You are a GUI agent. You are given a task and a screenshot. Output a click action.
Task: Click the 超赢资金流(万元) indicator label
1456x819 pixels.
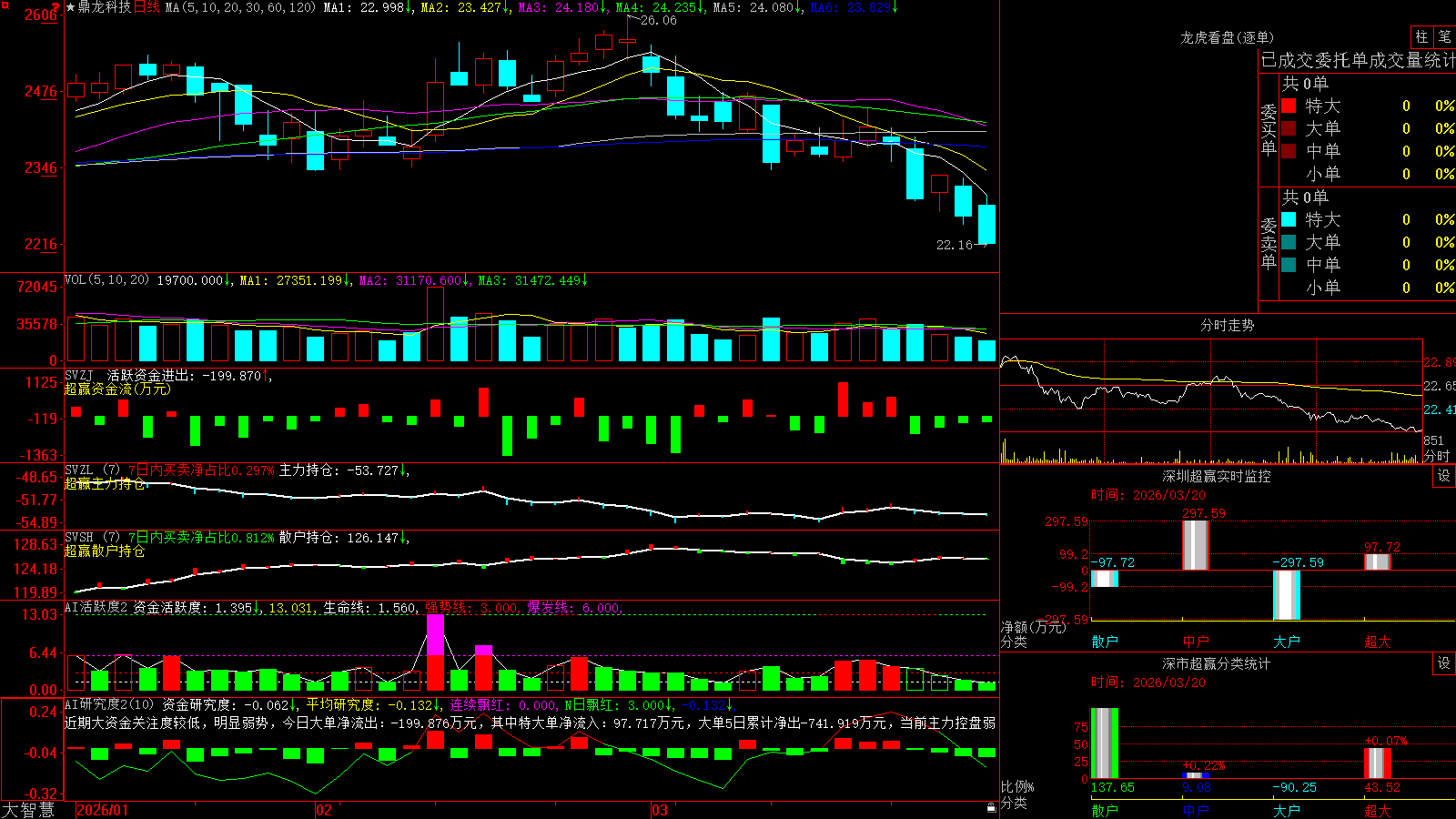[117, 389]
